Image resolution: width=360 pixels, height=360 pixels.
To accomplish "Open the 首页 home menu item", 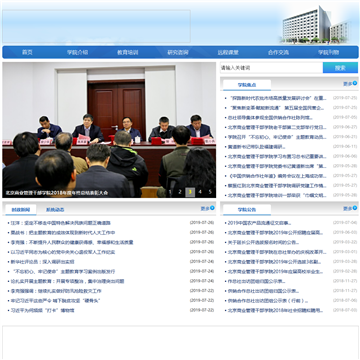I will coord(27,52).
